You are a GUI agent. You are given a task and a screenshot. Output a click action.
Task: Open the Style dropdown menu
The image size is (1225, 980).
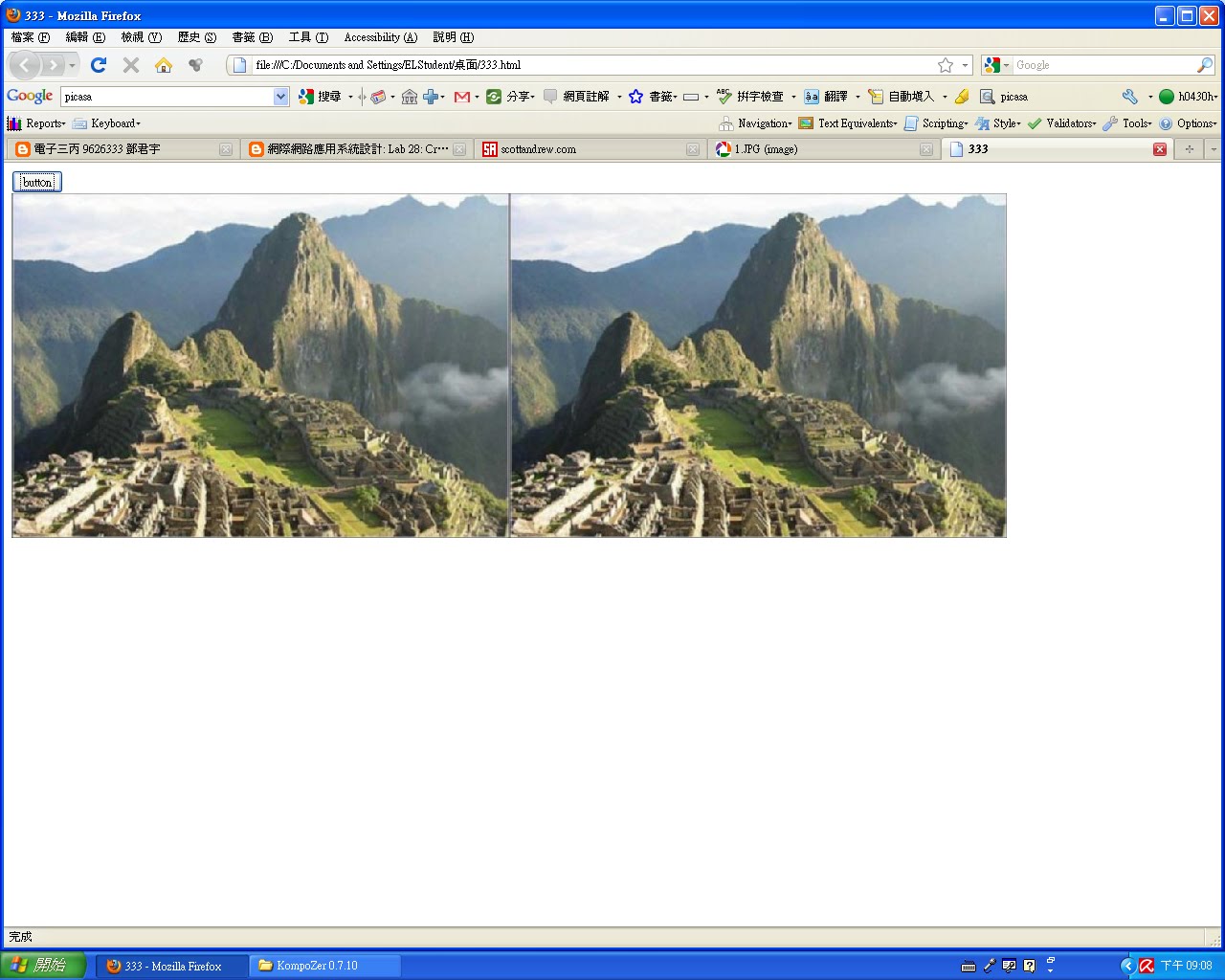click(998, 123)
